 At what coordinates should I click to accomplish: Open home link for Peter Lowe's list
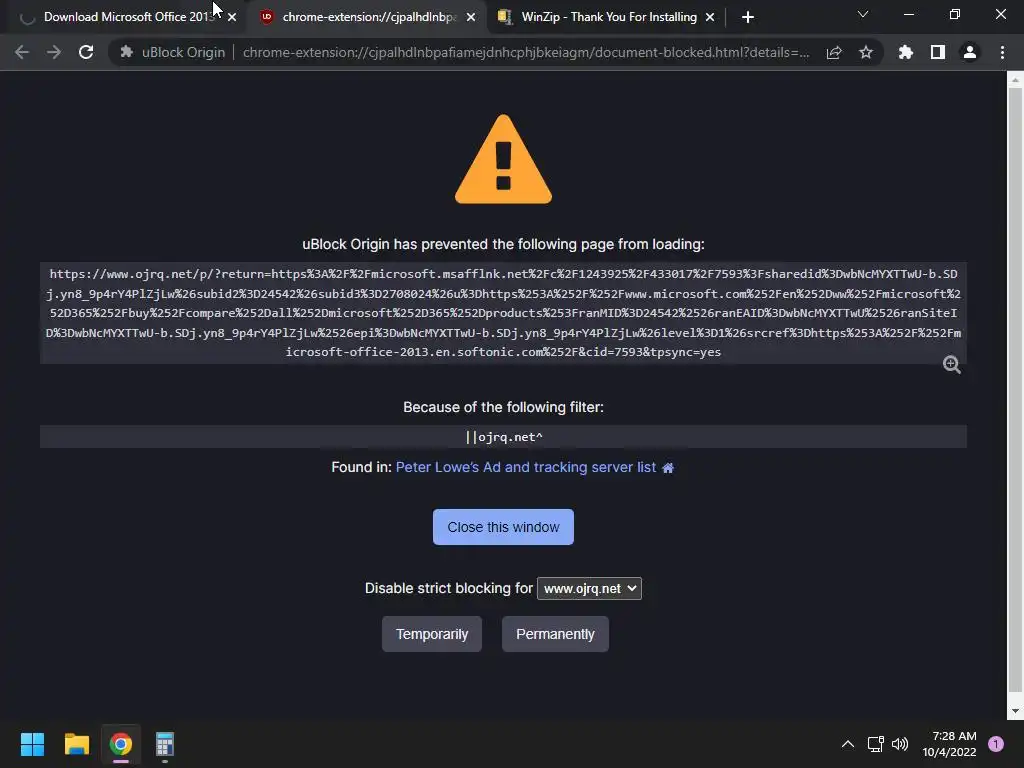[x=668, y=468]
